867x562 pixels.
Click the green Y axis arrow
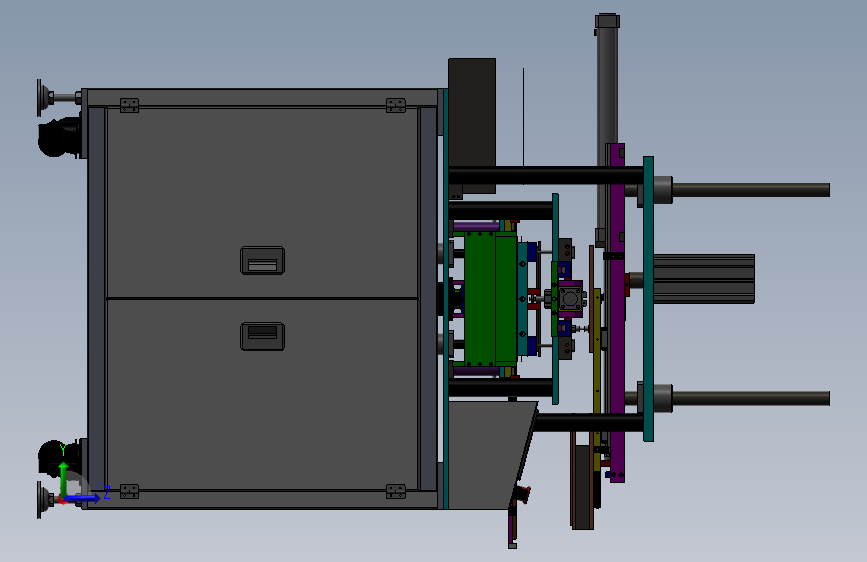tap(64, 479)
